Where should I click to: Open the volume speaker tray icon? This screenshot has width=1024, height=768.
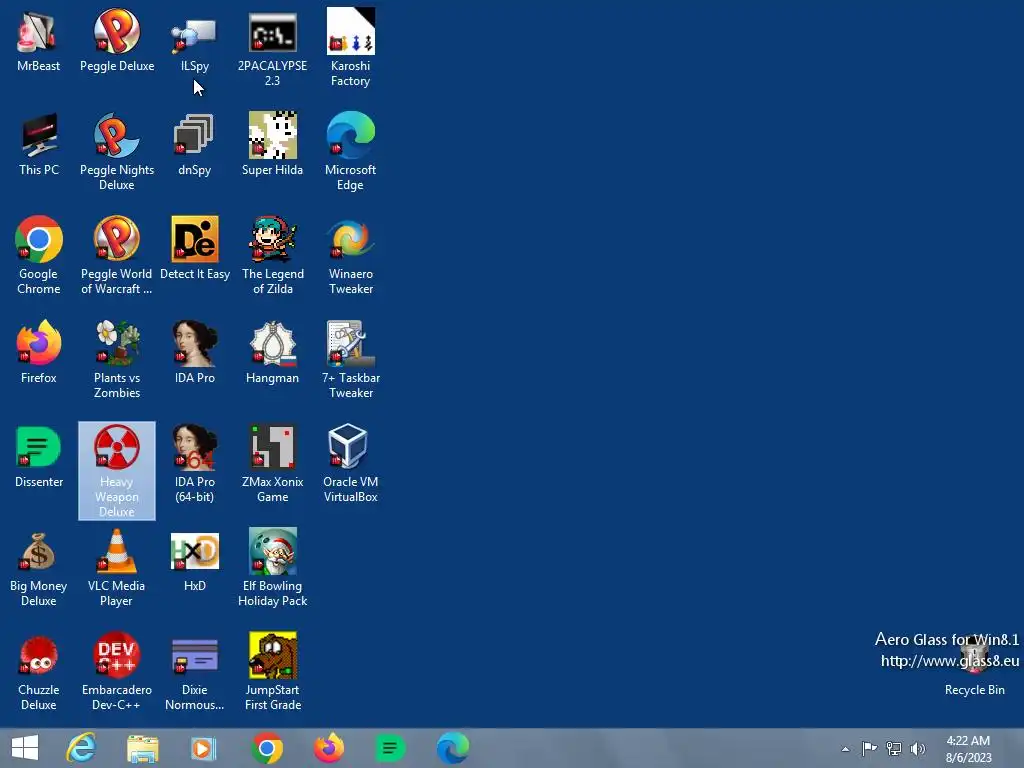pyautogui.click(x=918, y=748)
